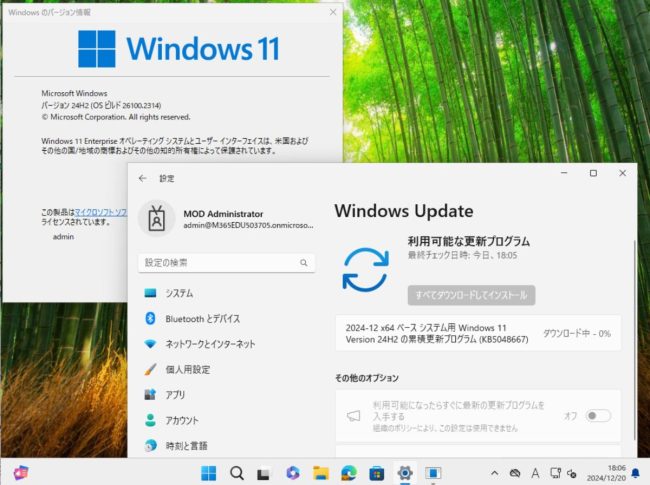Open the clock showing 18:06 2024/12/20

click(x=606, y=473)
